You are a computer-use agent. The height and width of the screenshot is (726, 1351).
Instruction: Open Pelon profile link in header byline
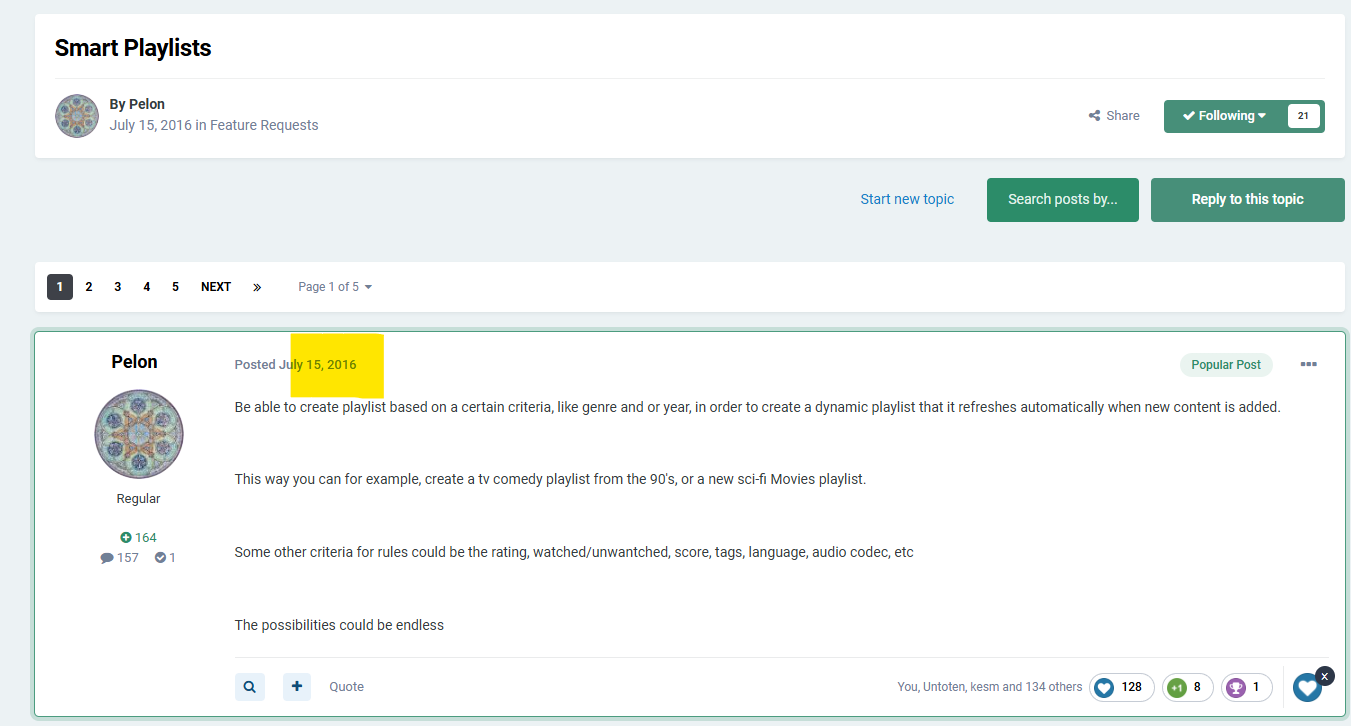147,104
